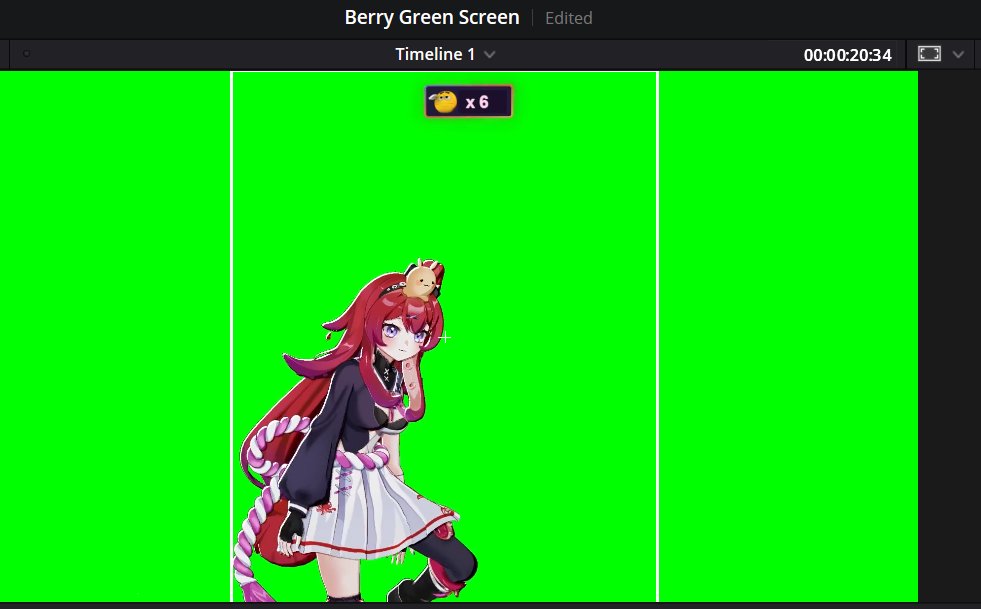Image resolution: width=981 pixels, height=609 pixels.
Task: Click the Edited status label
Action: 568,18
